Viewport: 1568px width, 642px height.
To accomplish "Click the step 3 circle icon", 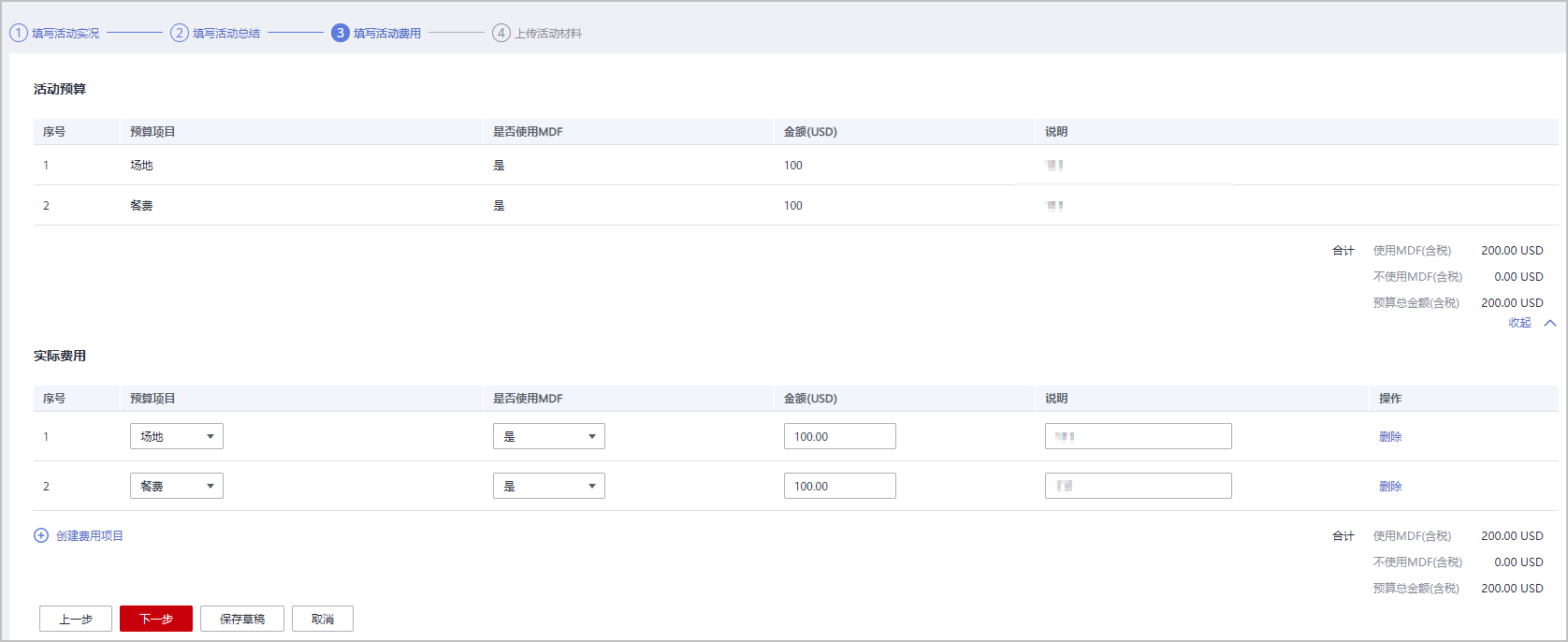I will coord(341,33).
